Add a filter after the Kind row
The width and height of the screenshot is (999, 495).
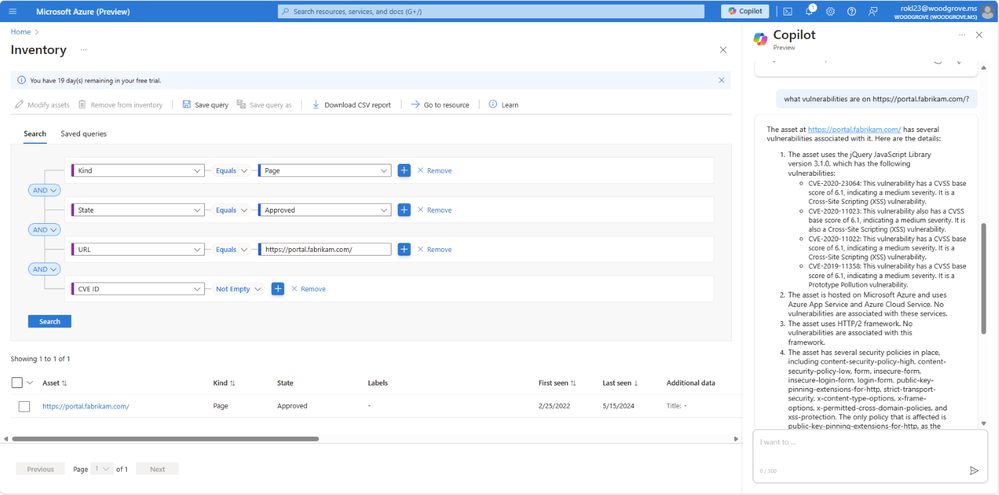pyautogui.click(x=404, y=171)
